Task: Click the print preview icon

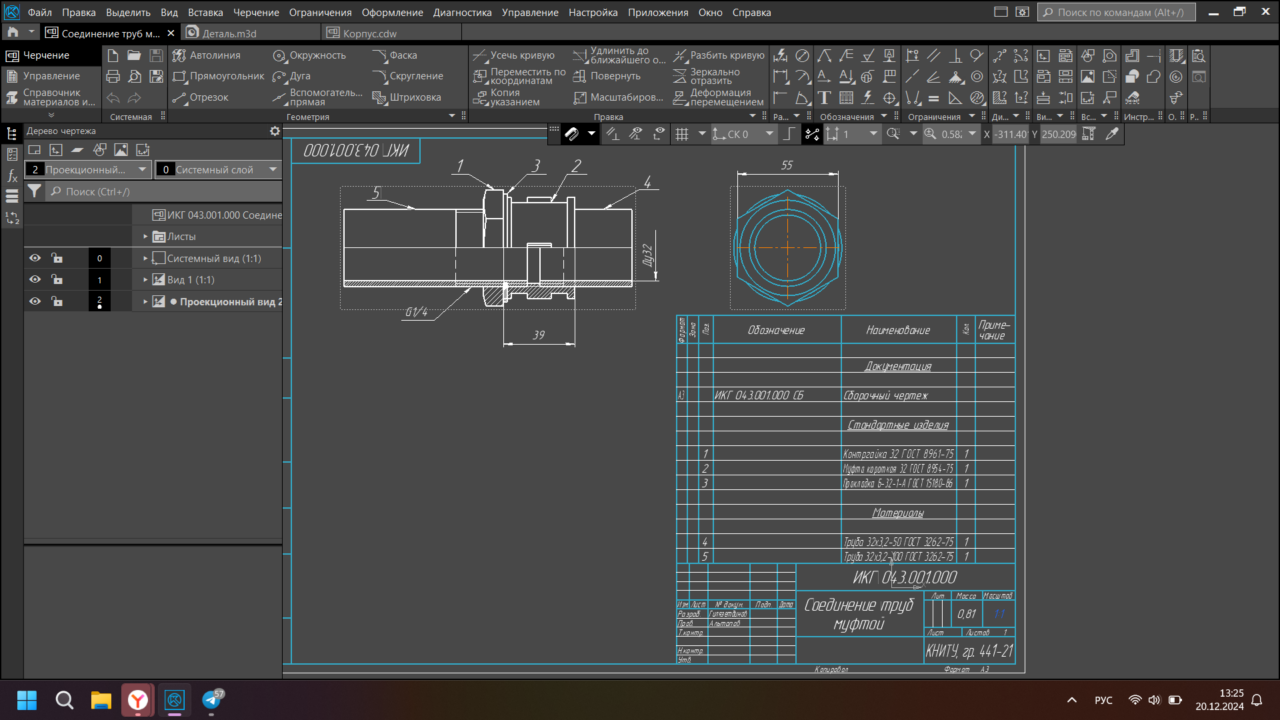Action: (x=135, y=76)
